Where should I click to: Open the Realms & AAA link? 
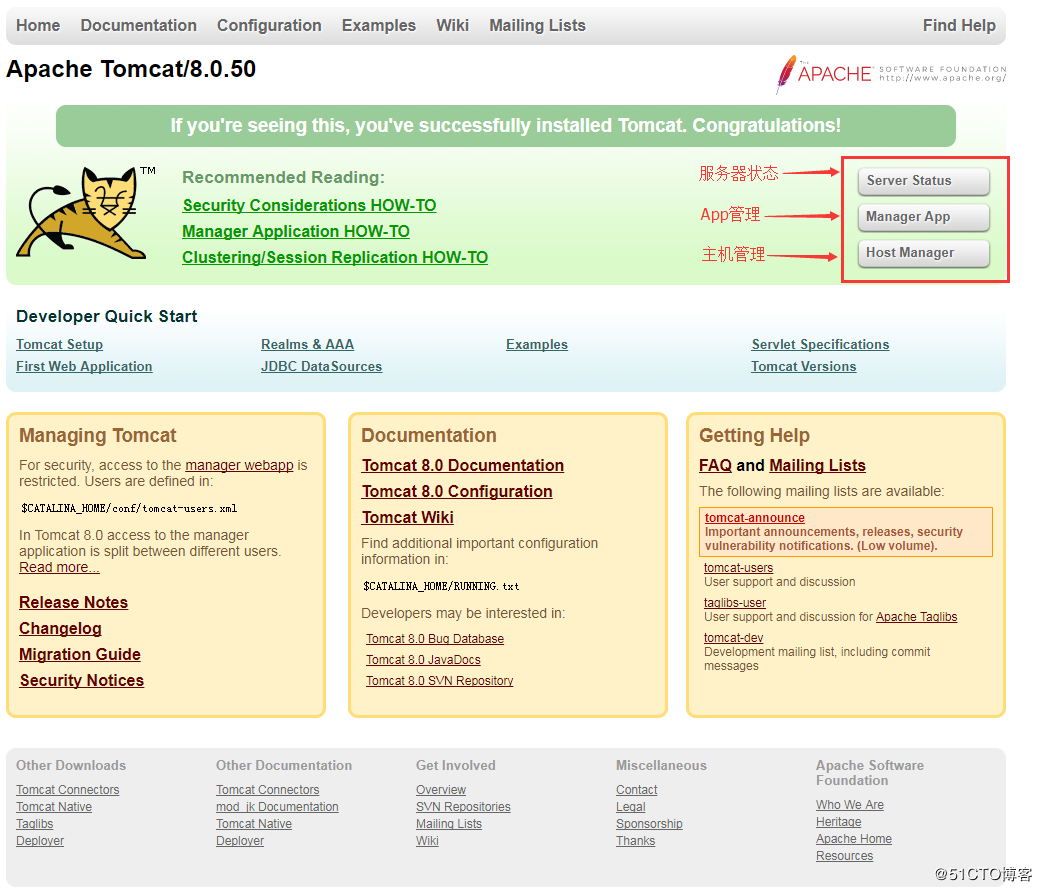click(x=307, y=344)
